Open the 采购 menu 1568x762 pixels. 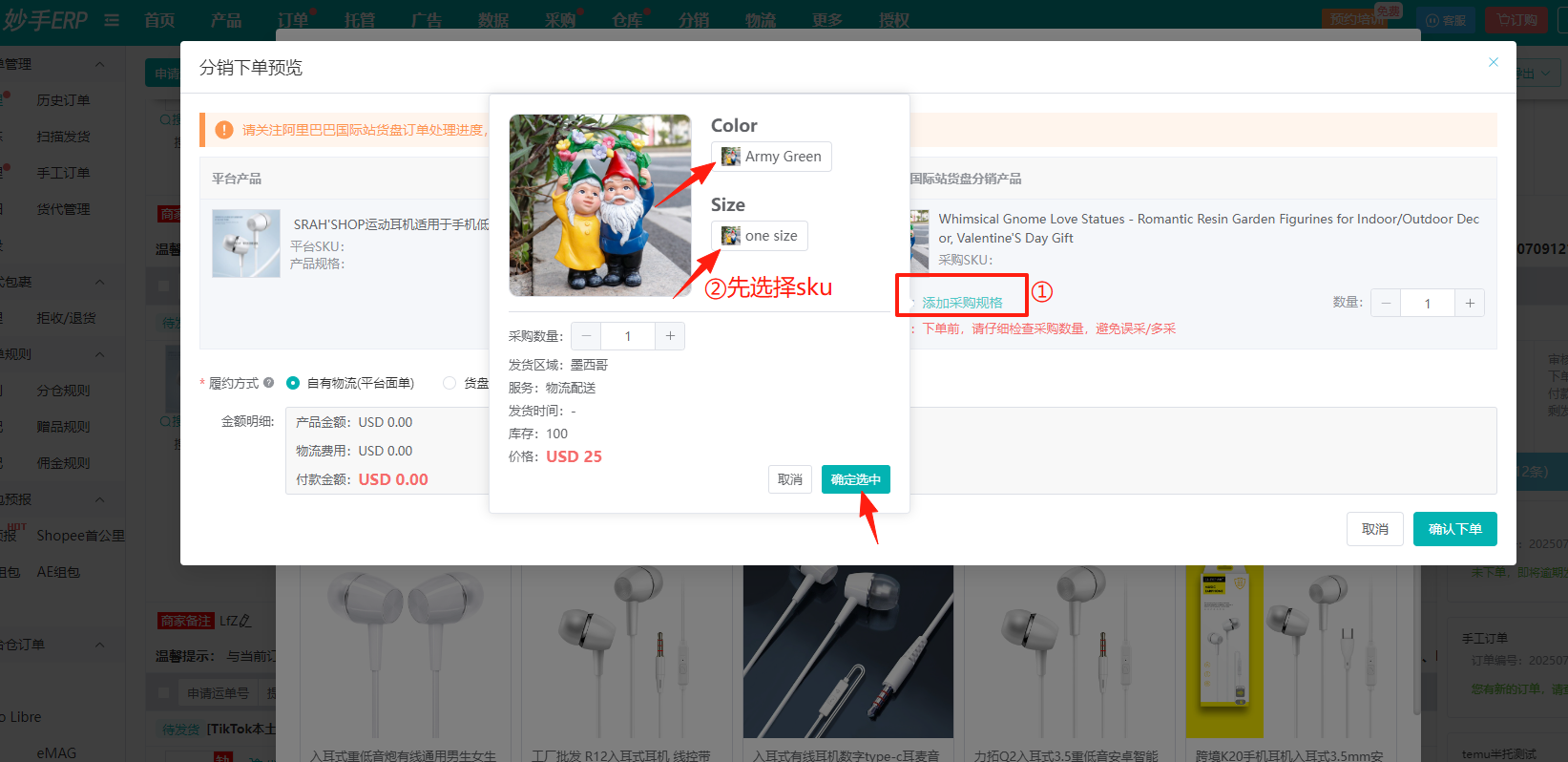click(560, 20)
